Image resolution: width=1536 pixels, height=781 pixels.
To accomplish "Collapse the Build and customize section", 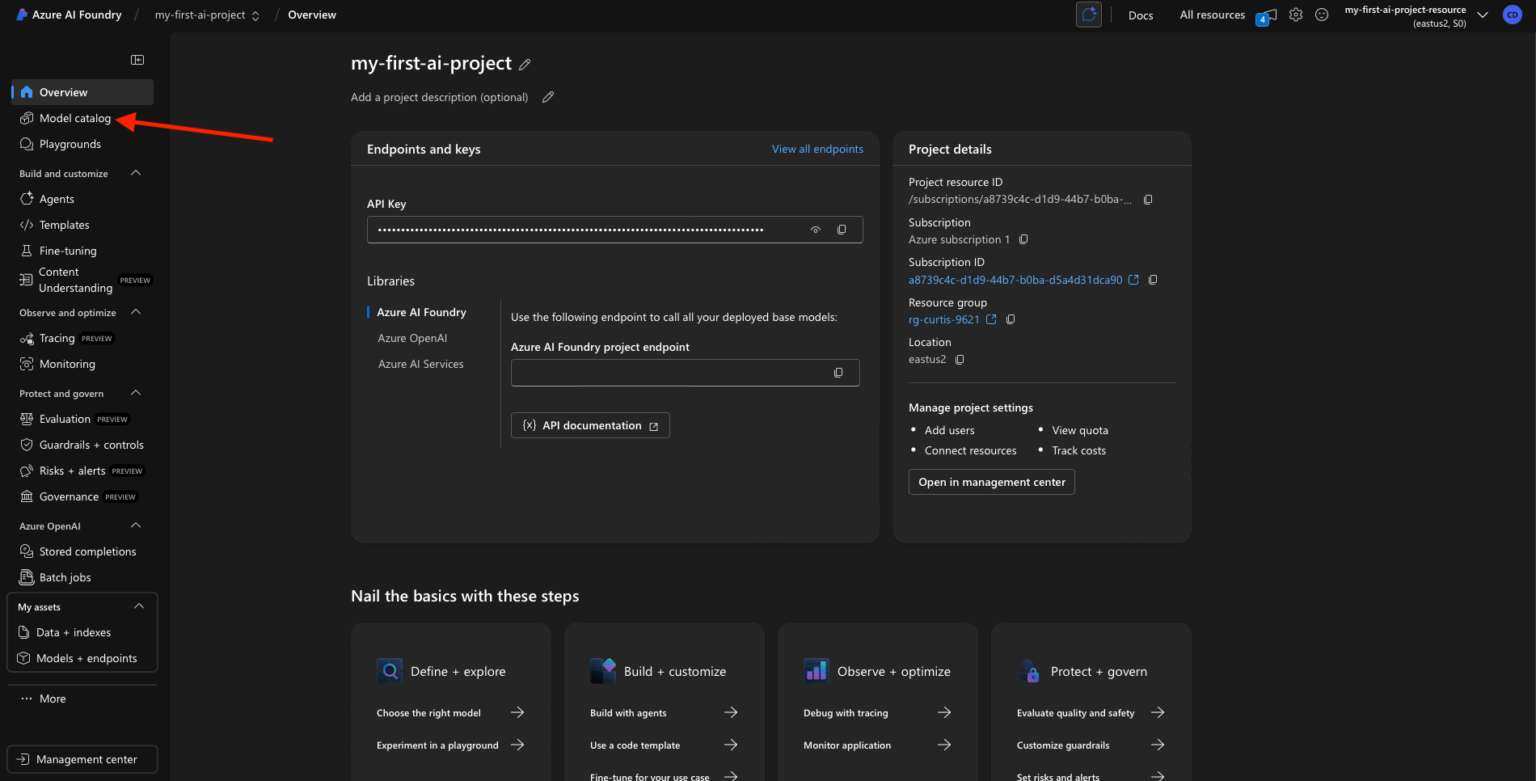I will (136, 173).
